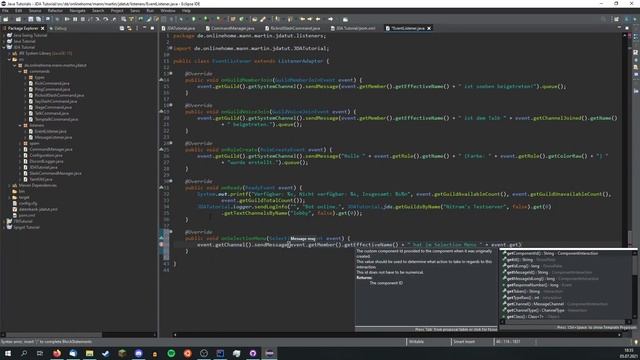Go back with the left navigation arrow
Screen dimensions: 640x360
(318, 19)
